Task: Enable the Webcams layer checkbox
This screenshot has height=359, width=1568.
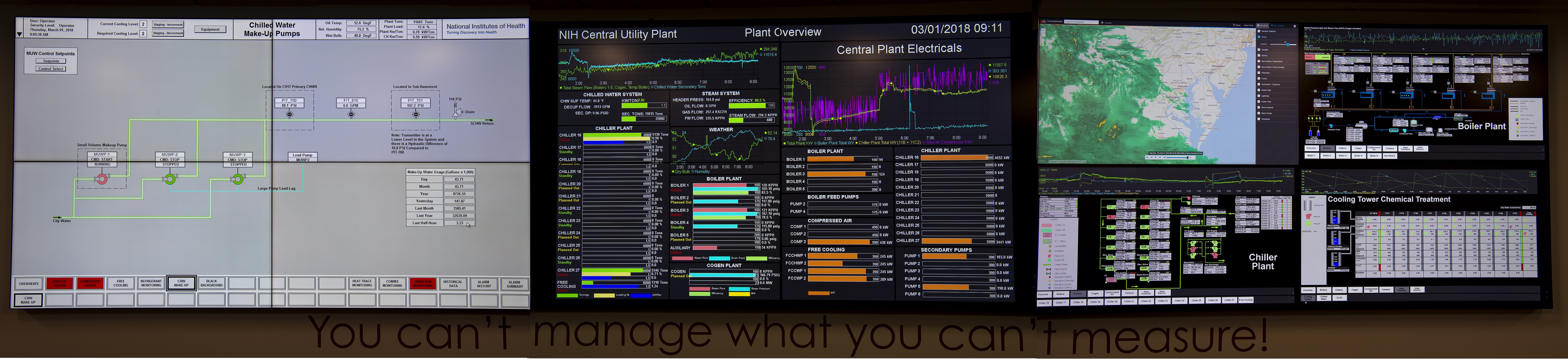Action: (1259, 73)
